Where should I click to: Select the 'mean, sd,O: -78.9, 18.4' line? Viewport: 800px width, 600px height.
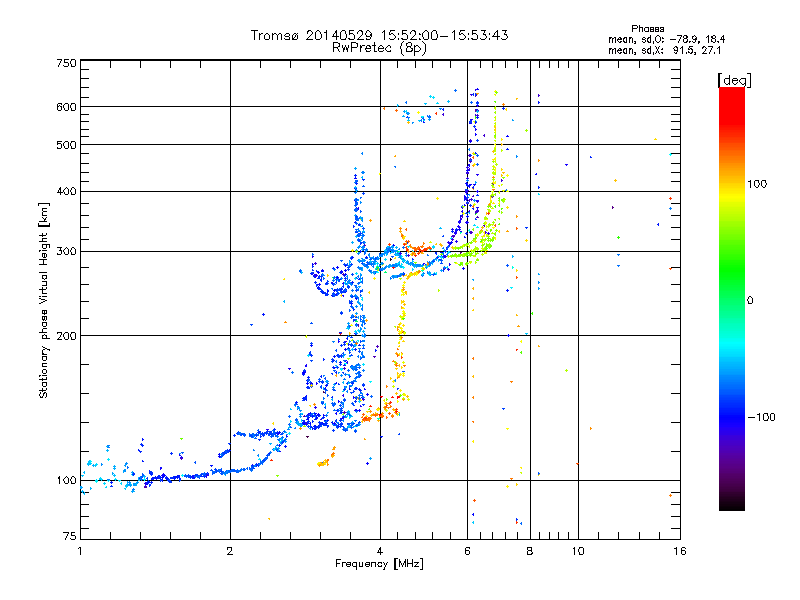click(666, 39)
